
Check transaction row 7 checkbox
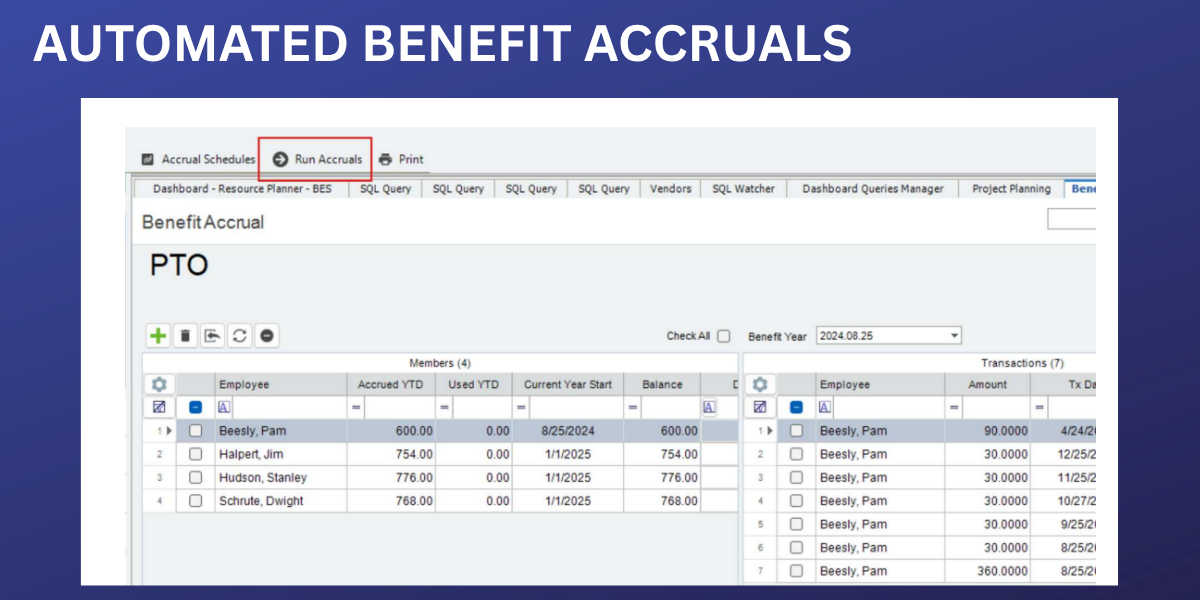(x=796, y=571)
